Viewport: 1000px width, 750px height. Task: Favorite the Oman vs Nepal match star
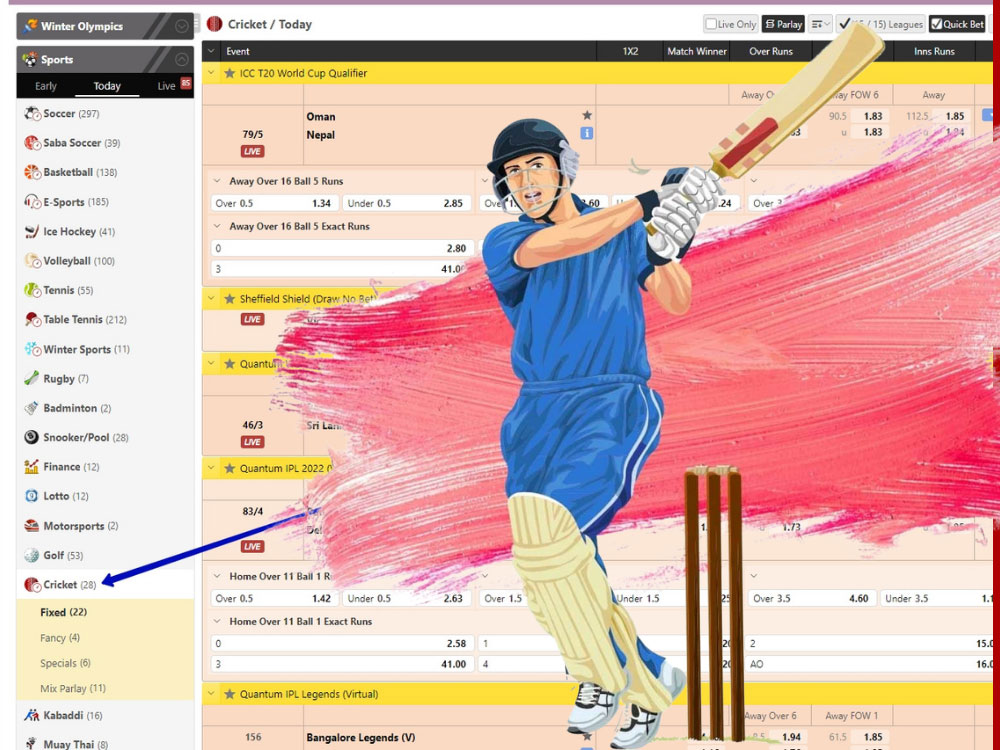point(587,115)
